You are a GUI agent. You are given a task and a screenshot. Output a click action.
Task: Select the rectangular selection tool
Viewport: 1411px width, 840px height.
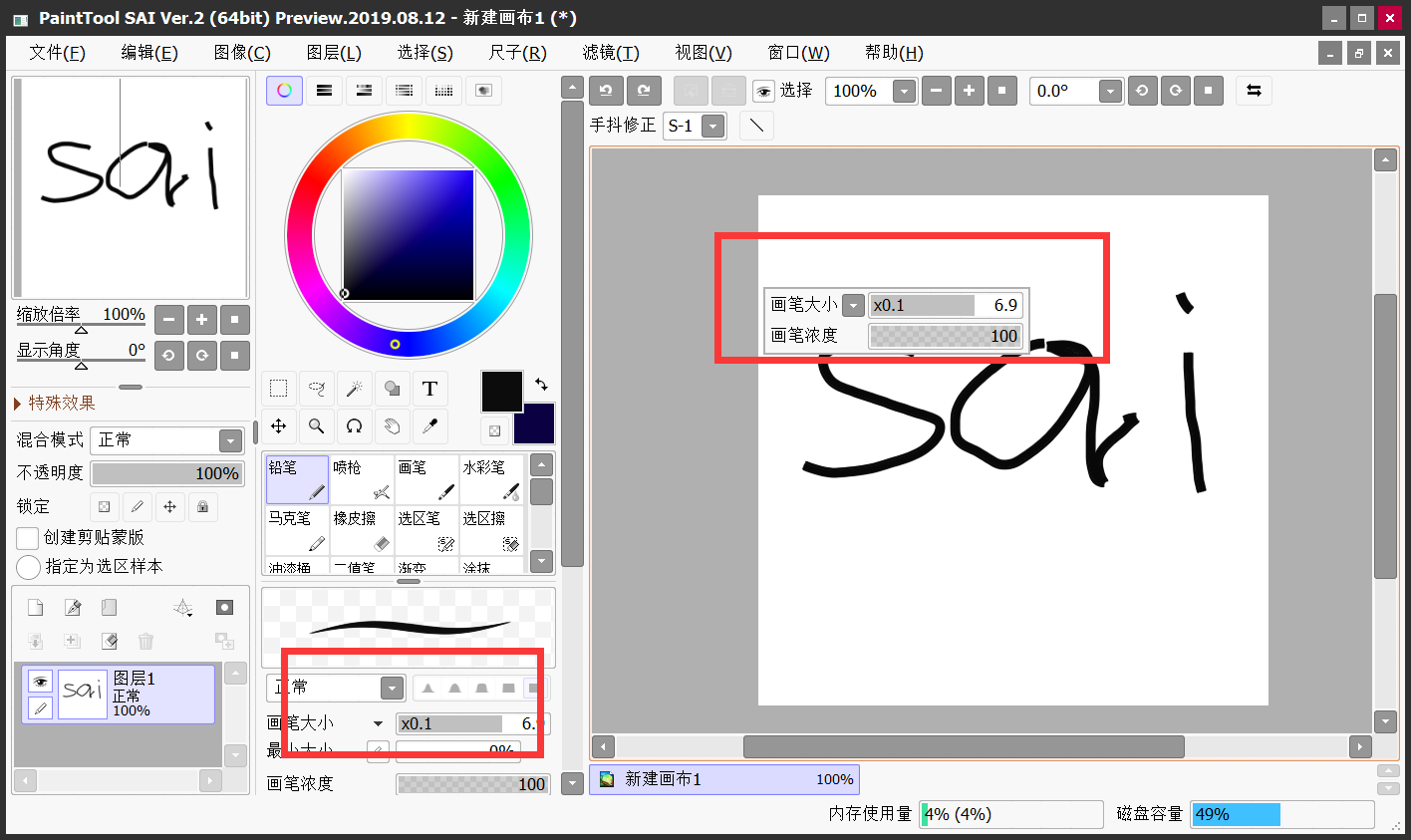point(279,389)
